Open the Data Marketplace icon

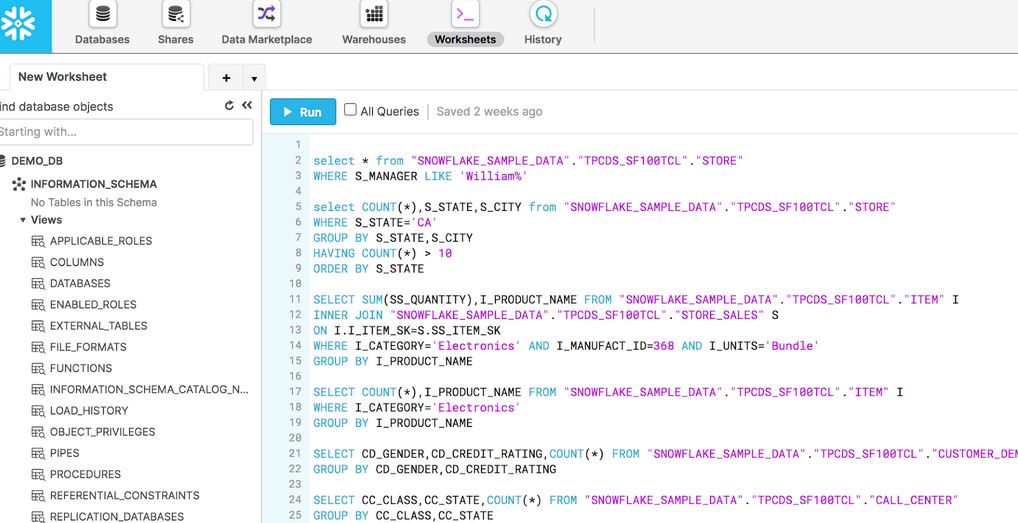click(x=267, y=14)
